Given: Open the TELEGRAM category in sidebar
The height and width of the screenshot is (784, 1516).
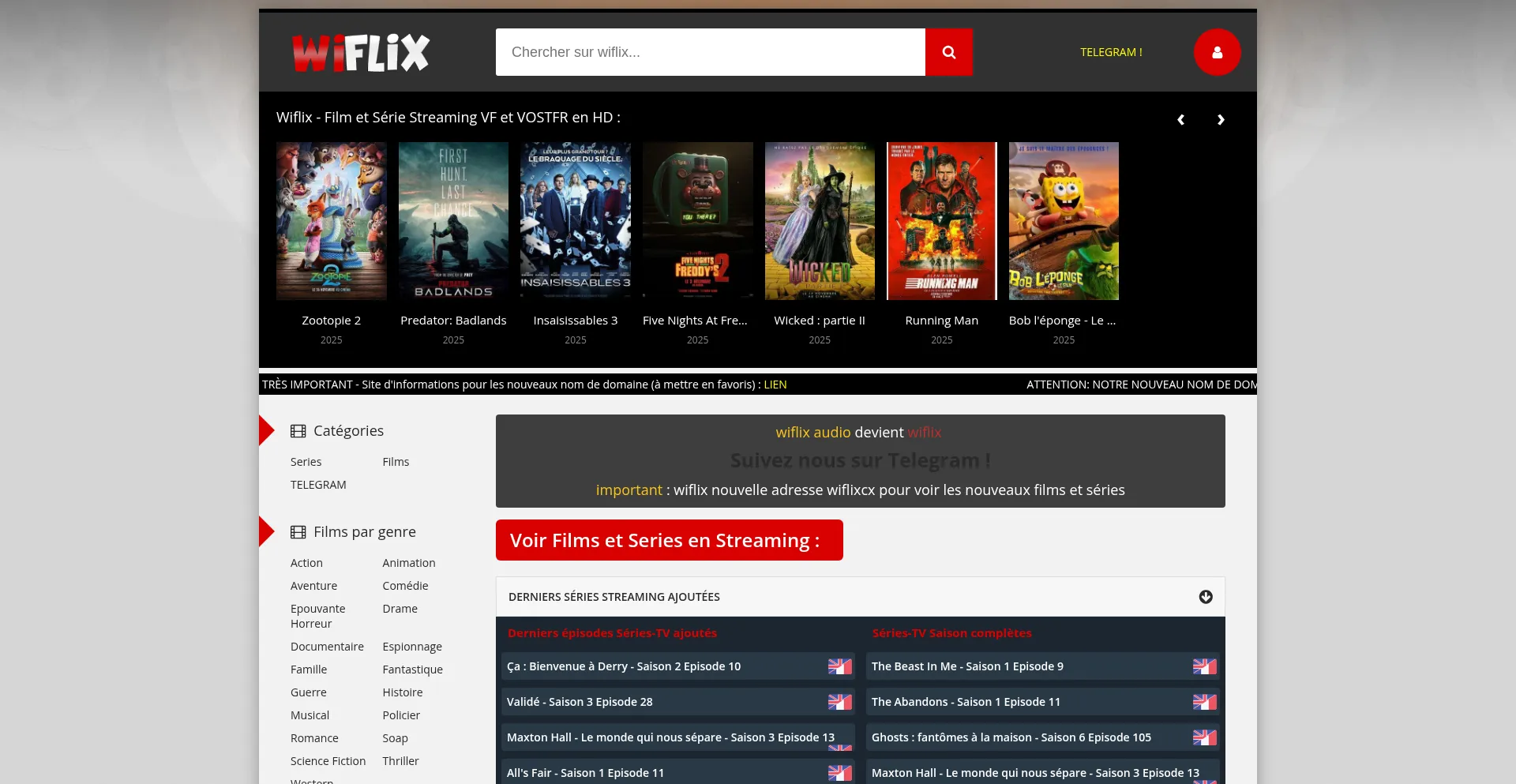Looking at the screenshot, I should pyautogui.click(x=318, y=485).
